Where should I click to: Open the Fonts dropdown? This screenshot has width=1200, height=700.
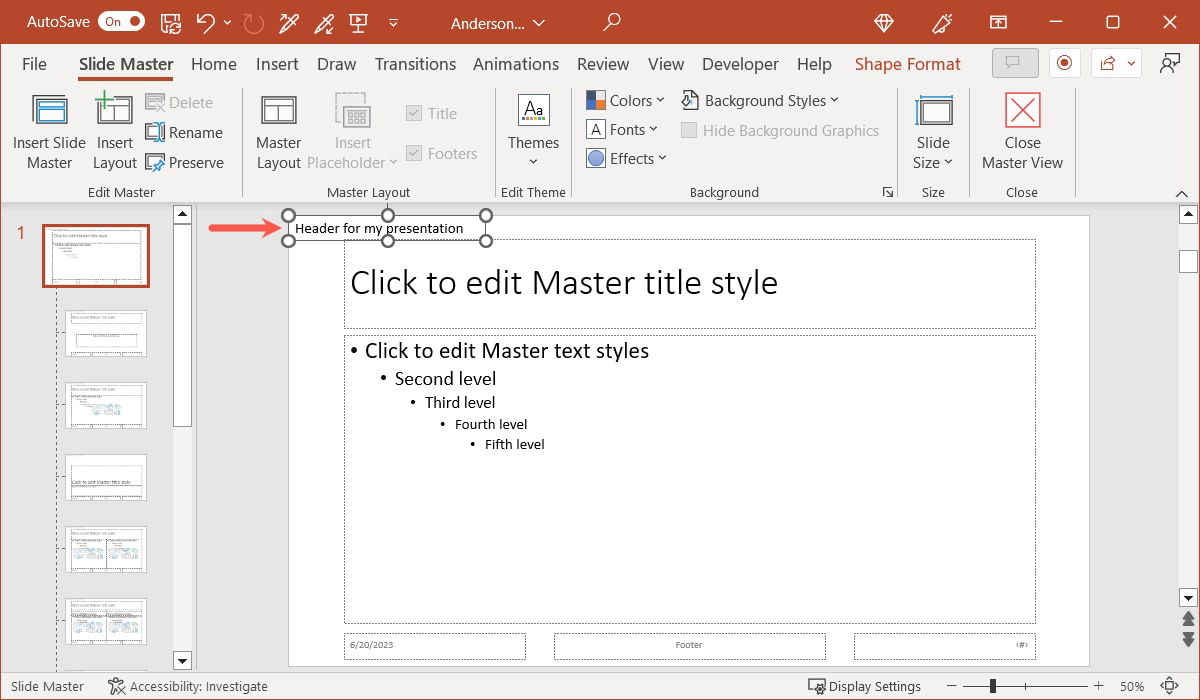click(624, 129)
